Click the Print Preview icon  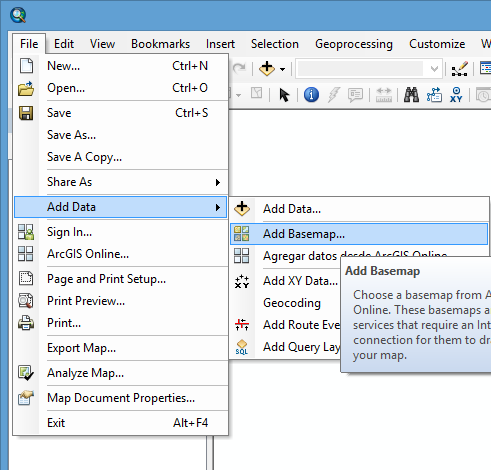point(26,301)
